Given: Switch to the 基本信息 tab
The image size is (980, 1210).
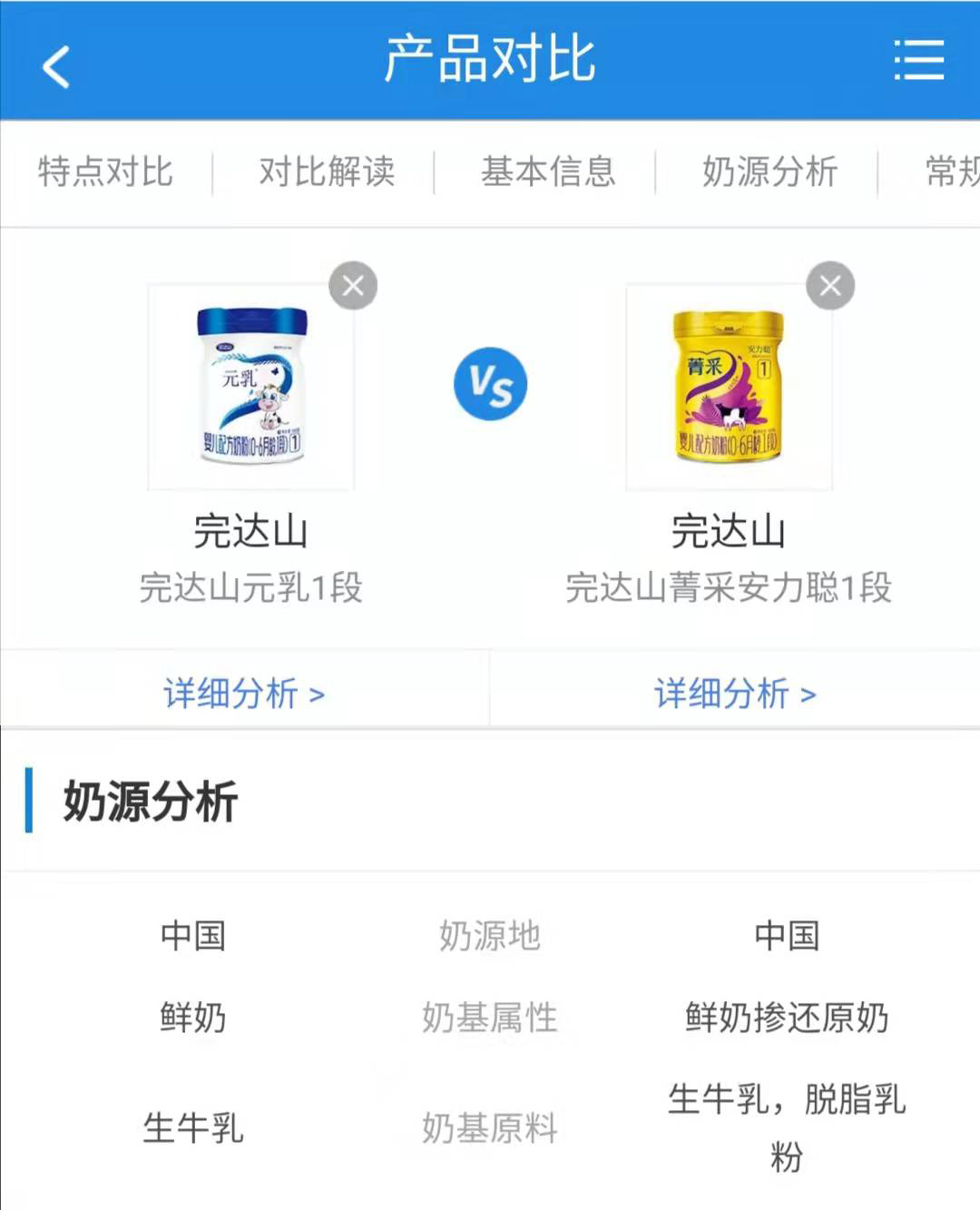Looking at the screenshot, I should tap(548, 172).
